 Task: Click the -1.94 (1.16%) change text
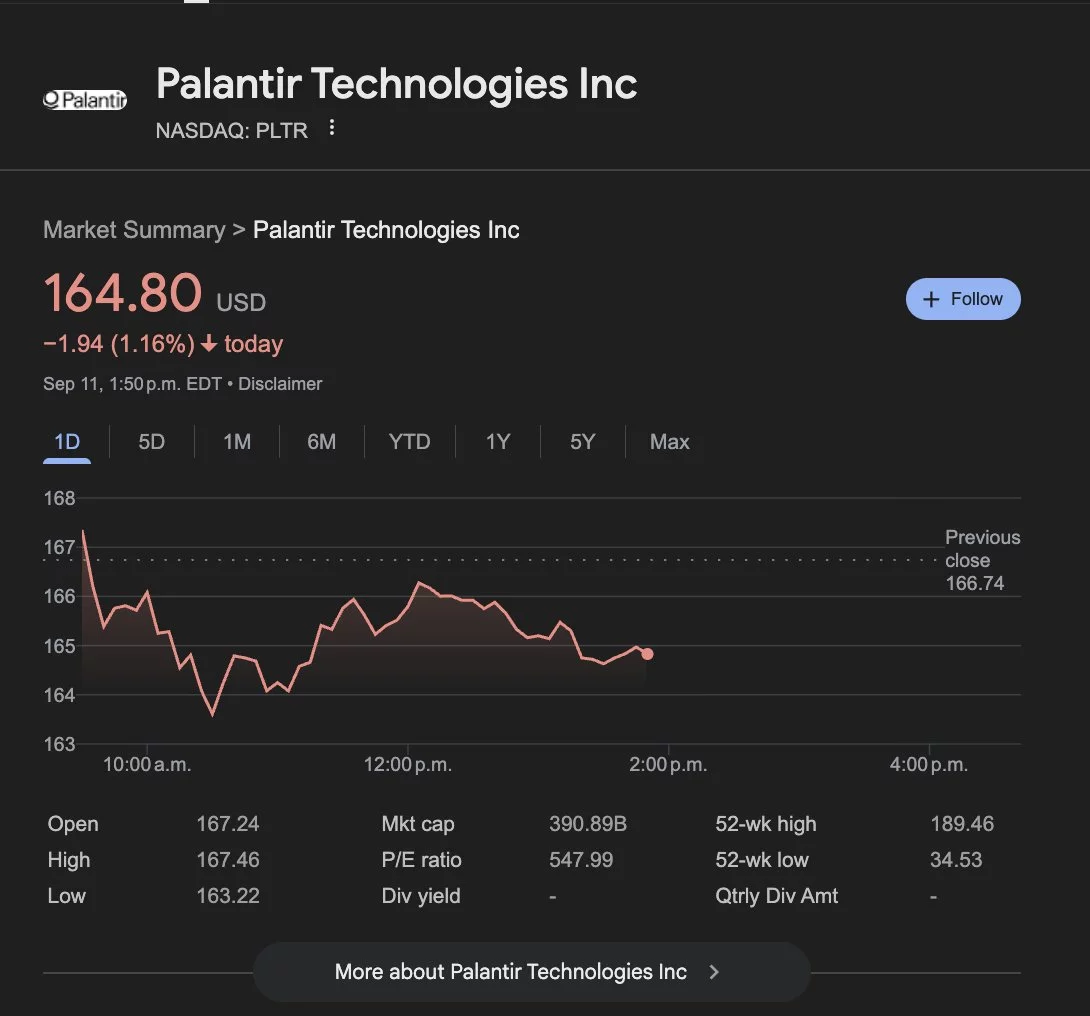coord(119,344)
